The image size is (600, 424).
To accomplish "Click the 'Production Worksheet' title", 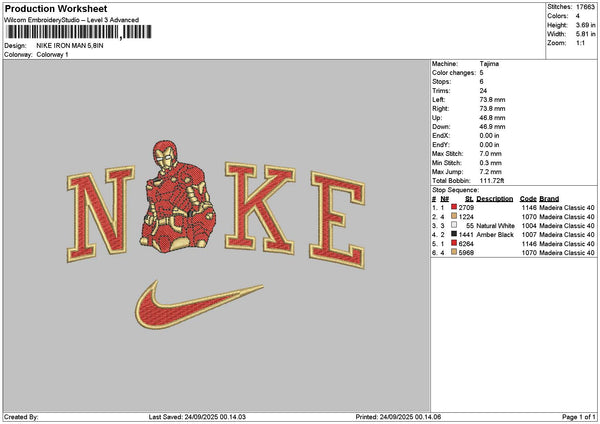I will coord(56,8).
